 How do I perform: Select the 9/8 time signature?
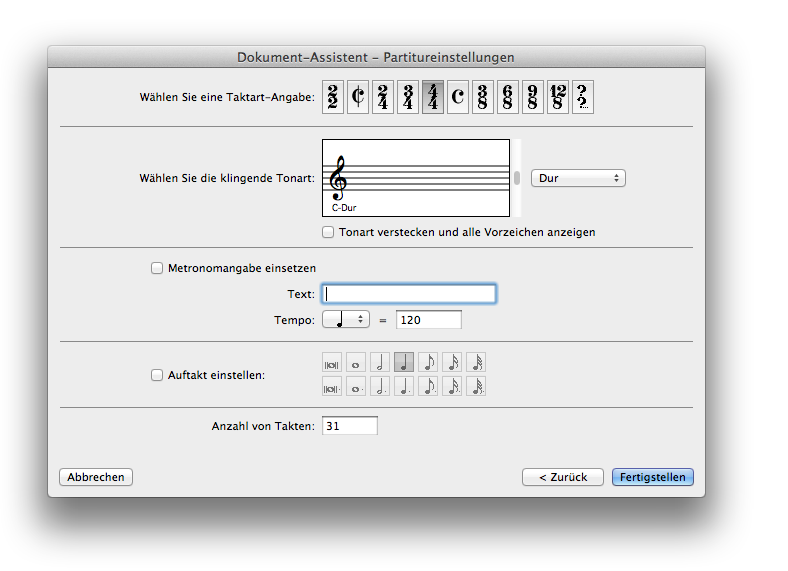pyautogui.click(x=533, y=97)
